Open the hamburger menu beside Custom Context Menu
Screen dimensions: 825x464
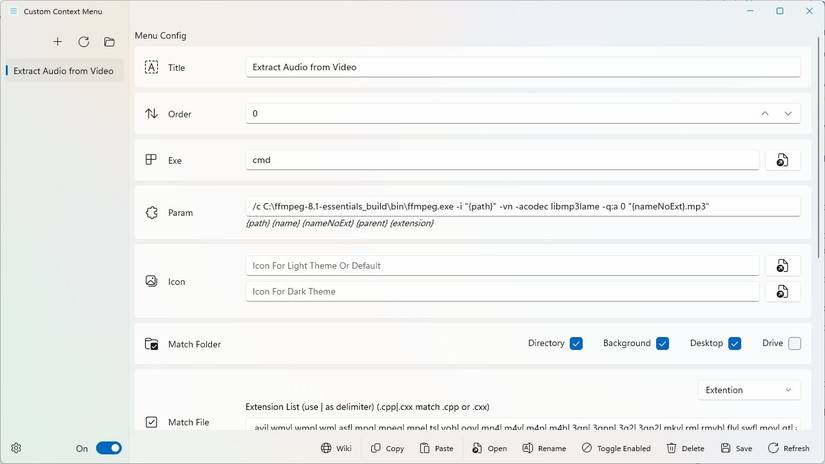pyautogui.click(x=14, y=11)
